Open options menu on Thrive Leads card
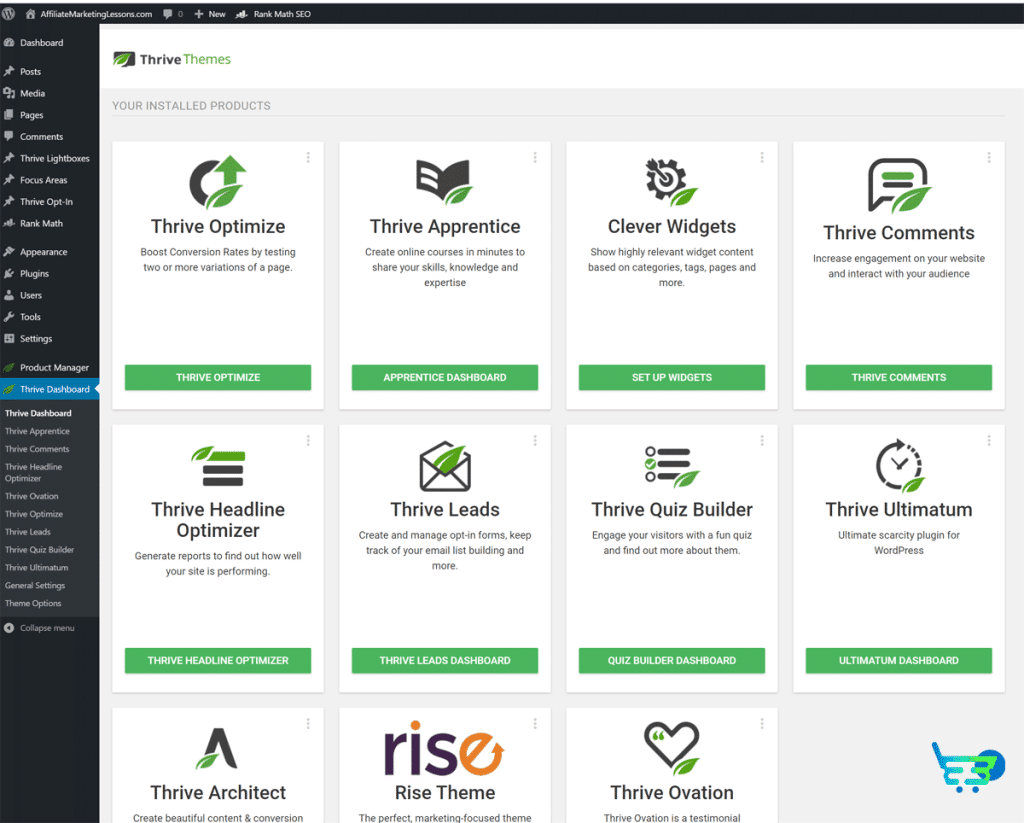 (x=535, y=441)
